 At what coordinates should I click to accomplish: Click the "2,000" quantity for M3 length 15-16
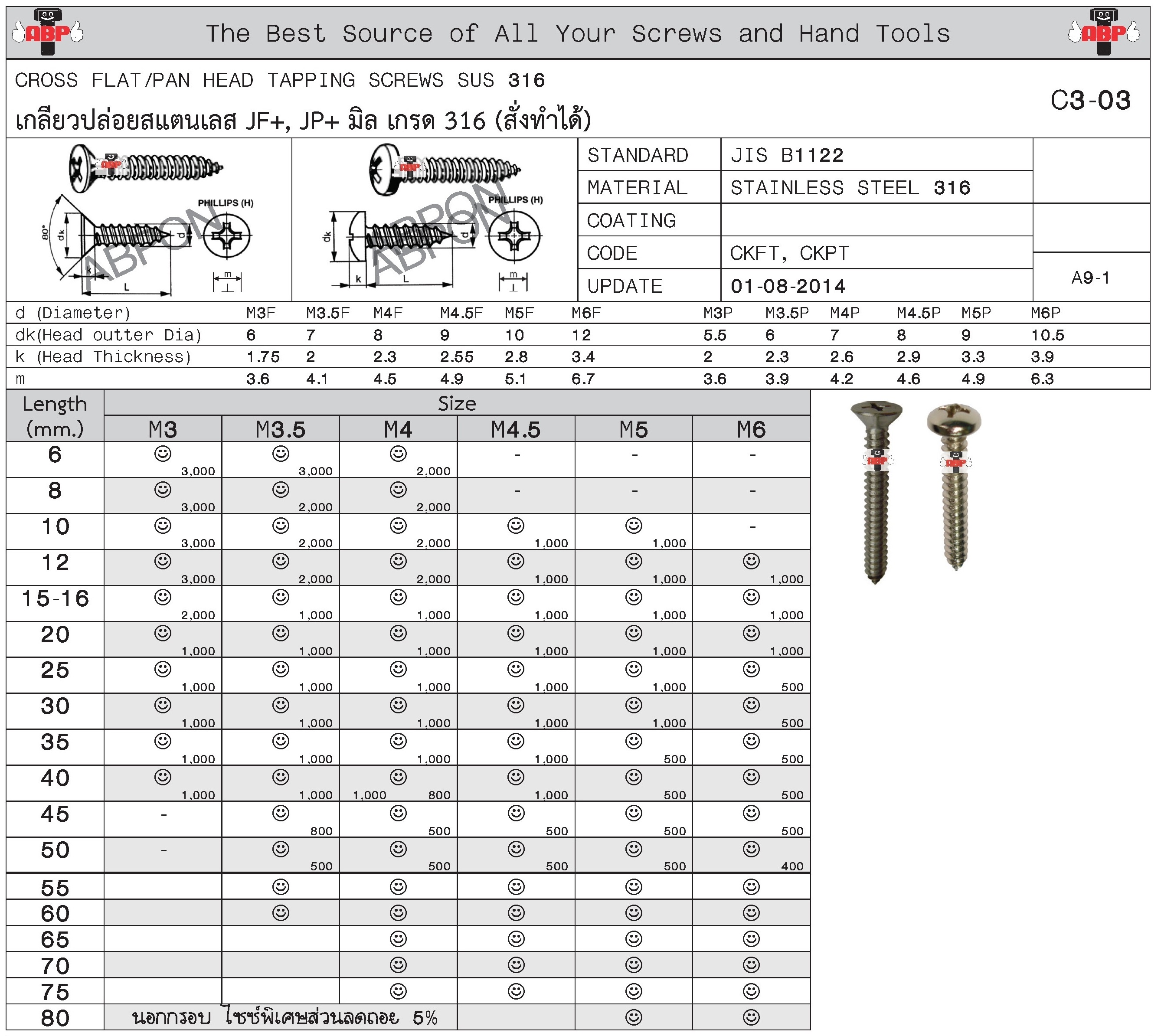click(x=198, y=615)
